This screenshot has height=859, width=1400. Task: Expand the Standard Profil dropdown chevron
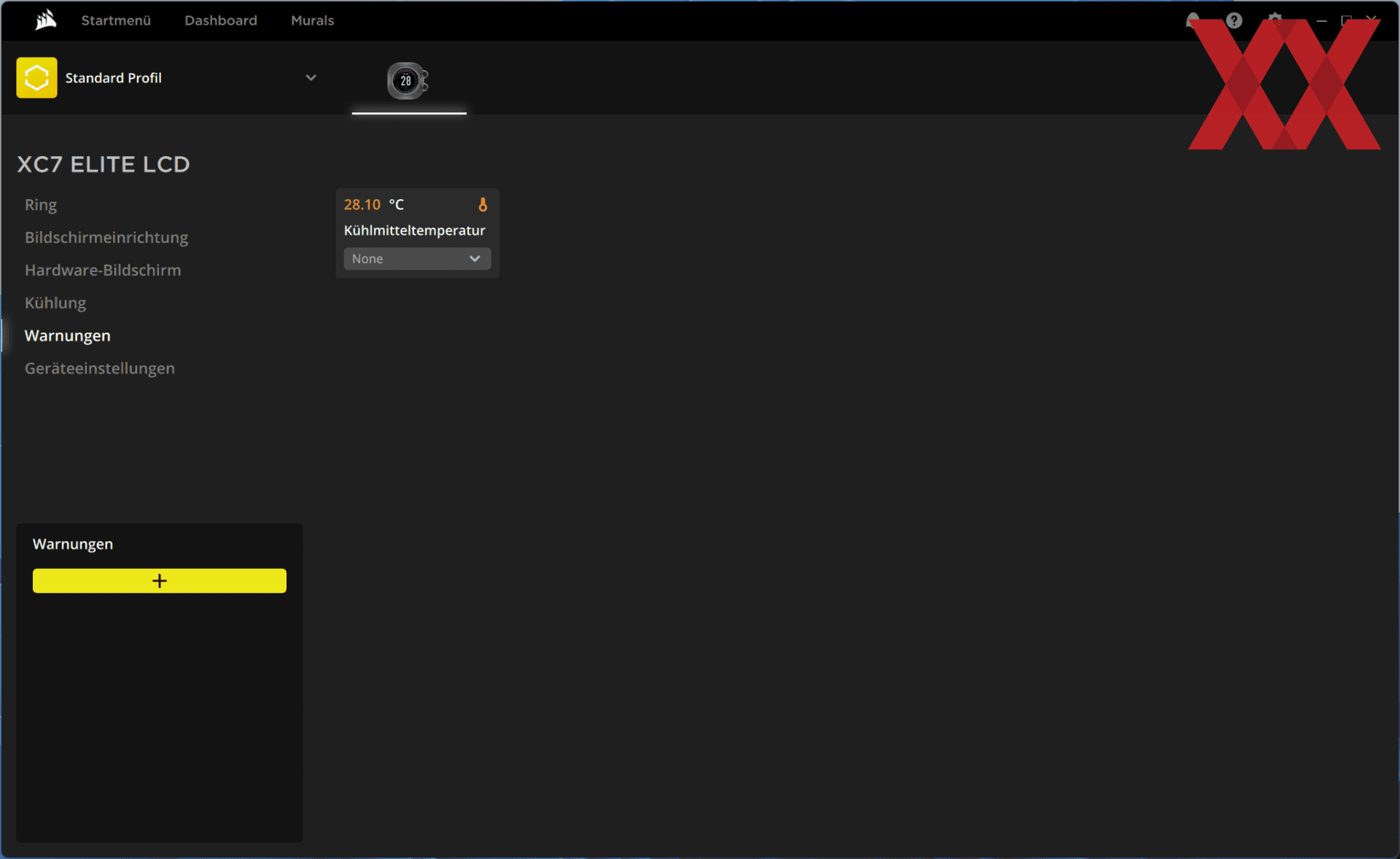[x=311, y=77]
